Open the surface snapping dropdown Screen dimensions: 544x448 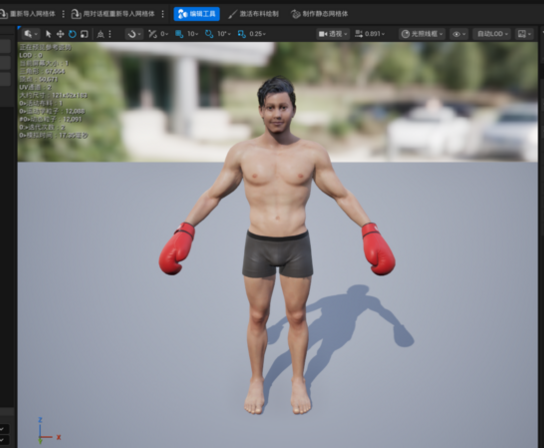pyautogui.click(x=134, y=34)
